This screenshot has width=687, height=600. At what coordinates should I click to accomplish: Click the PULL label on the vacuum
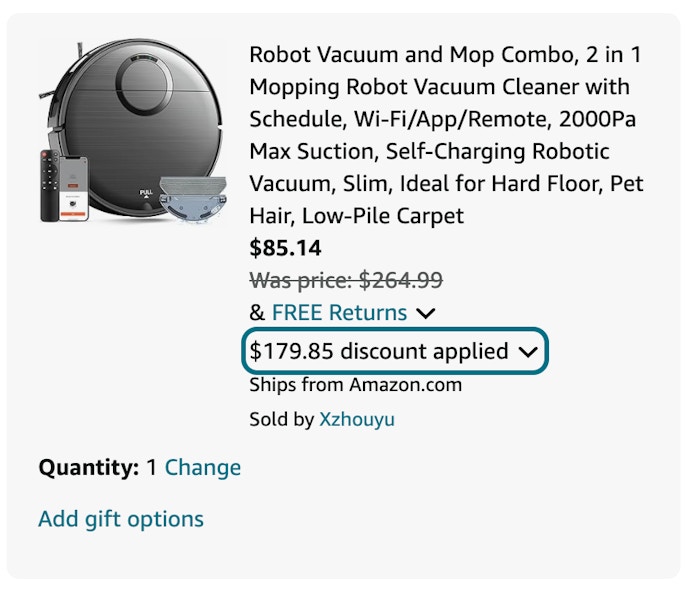(x=146, y=192)
